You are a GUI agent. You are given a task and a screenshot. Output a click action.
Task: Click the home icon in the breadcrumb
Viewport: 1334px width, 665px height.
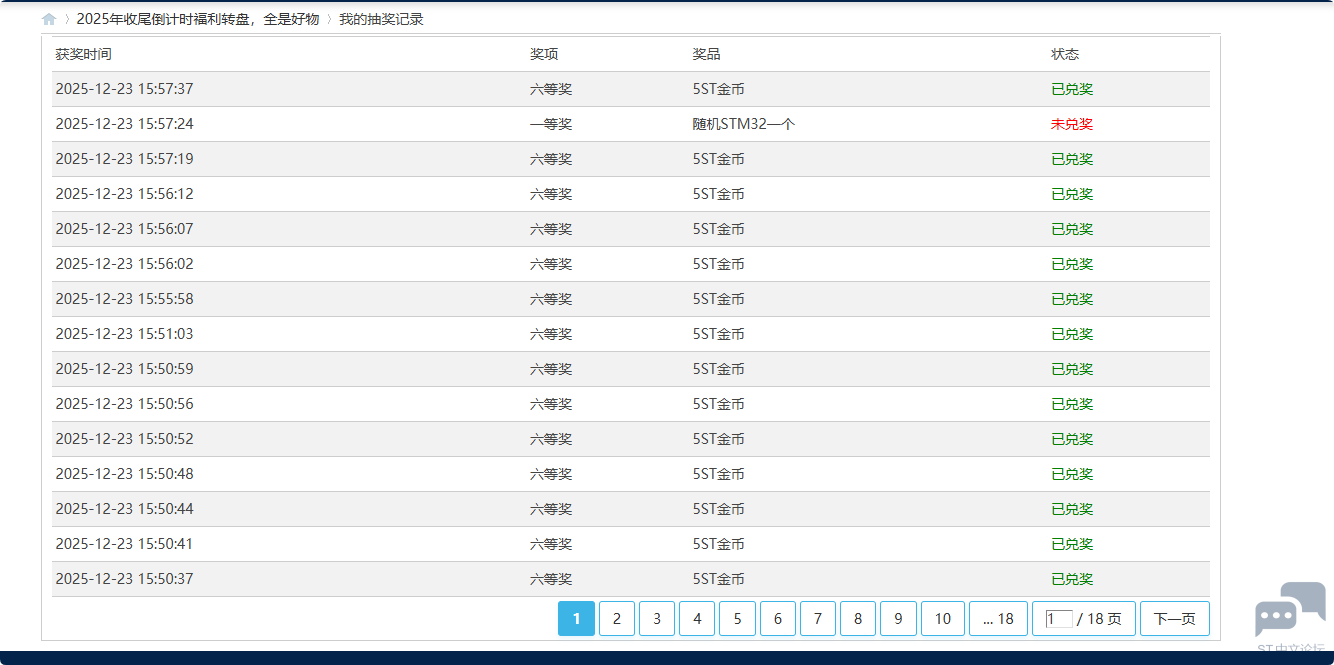tap(47, 18)
